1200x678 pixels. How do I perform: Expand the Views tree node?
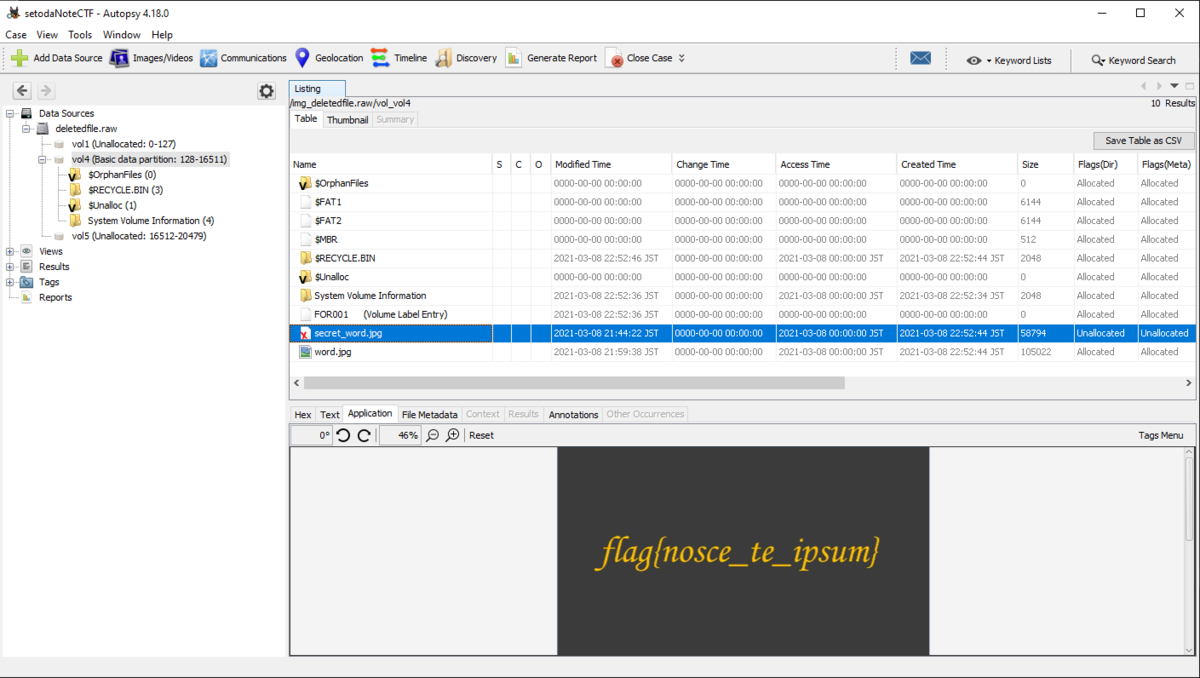coord(10,251)
